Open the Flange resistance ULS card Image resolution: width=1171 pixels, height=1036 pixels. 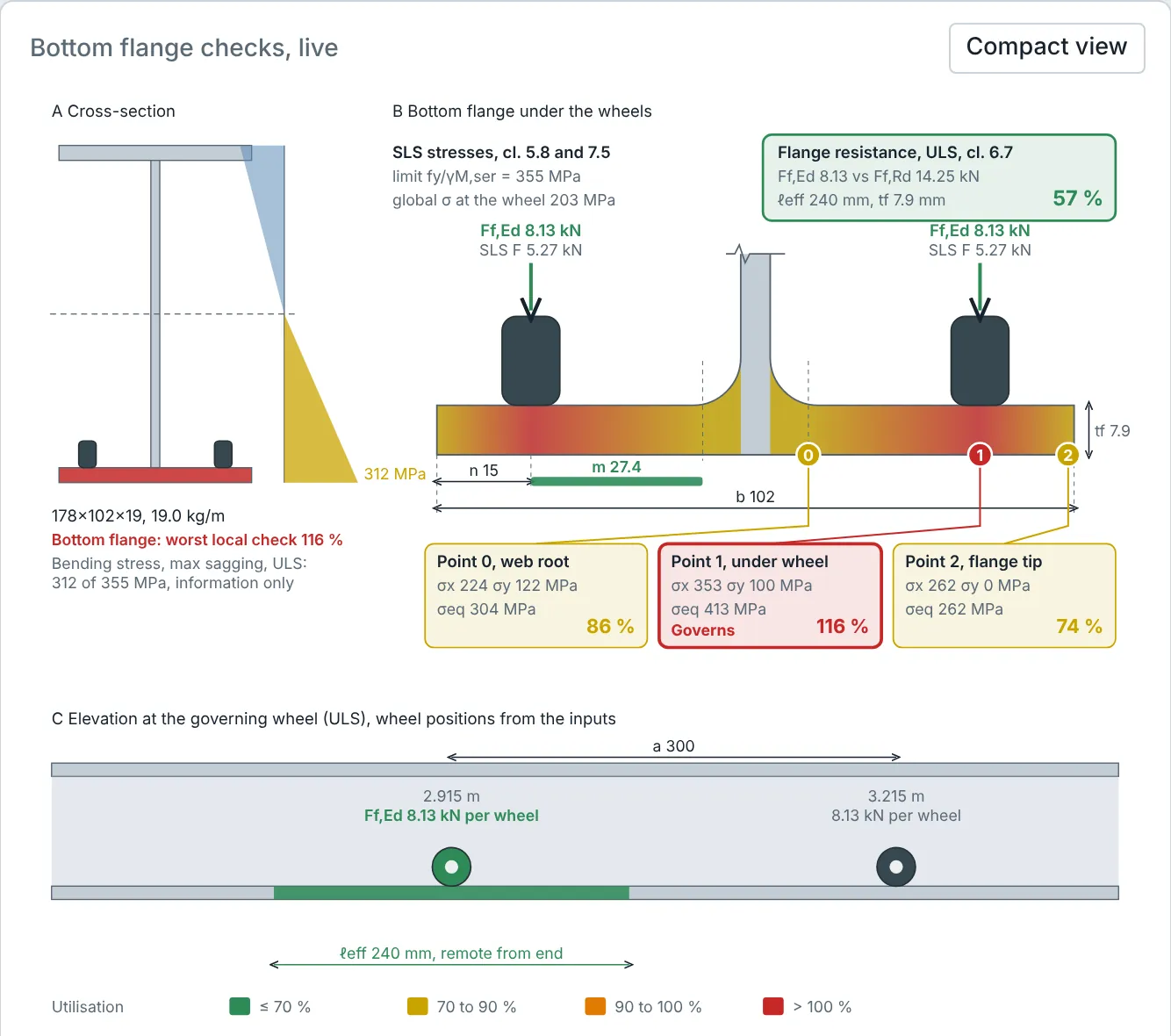(x=939, y=177)
